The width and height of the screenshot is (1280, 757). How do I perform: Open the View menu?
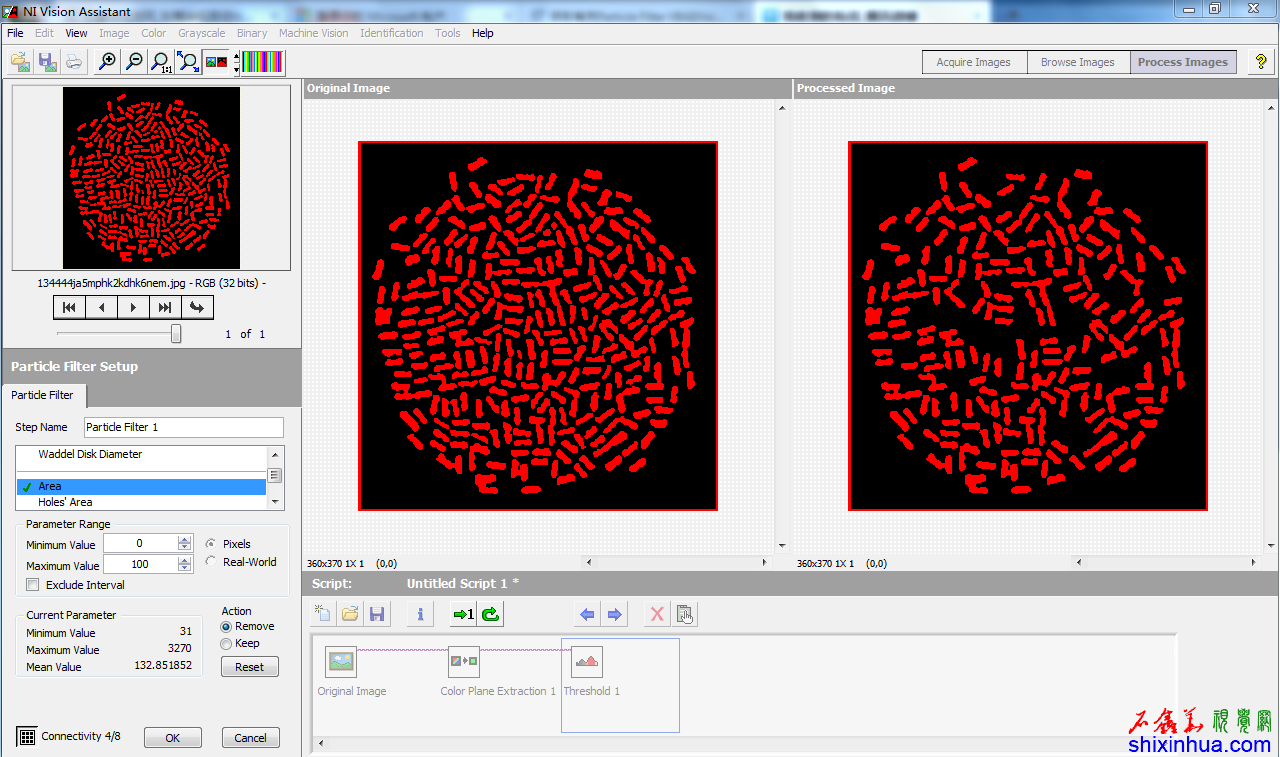click(x=77, y=33)
